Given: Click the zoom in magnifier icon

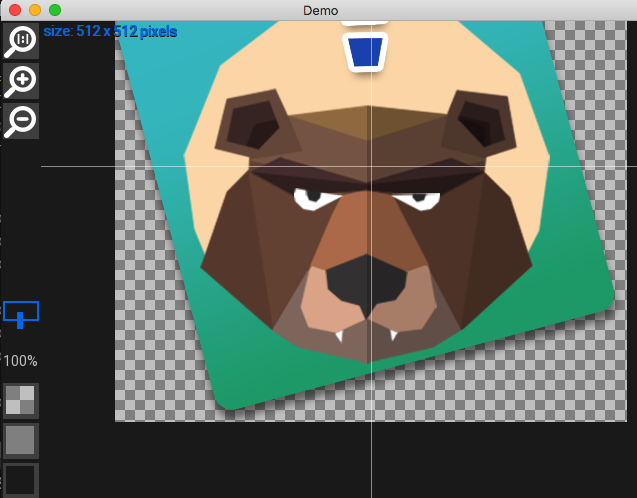Looking at the screenshot, I should coord(21,80).
